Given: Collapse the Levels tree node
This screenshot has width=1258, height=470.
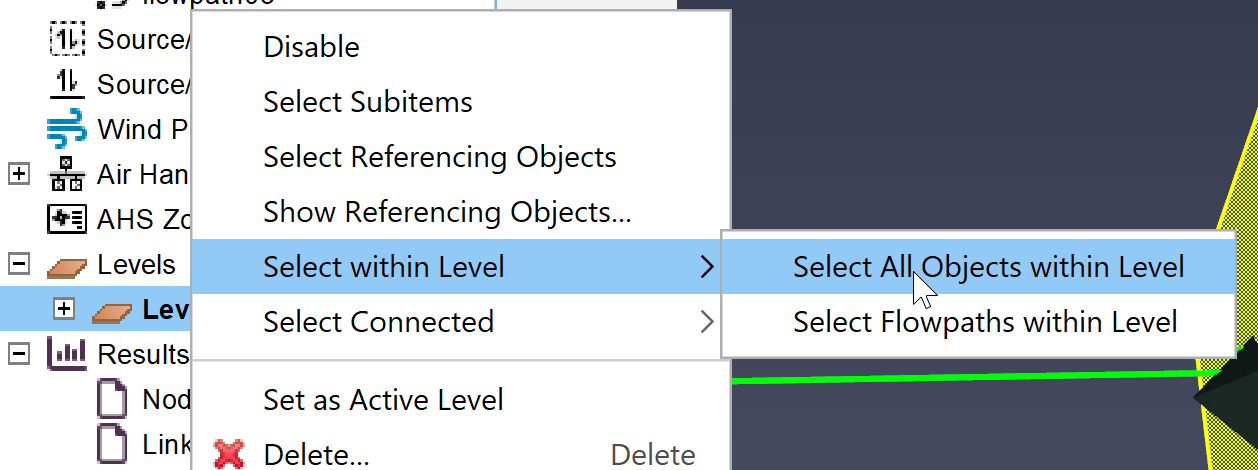Looking at the screenshot, I should pyautogui.click(x=18, y=265).
